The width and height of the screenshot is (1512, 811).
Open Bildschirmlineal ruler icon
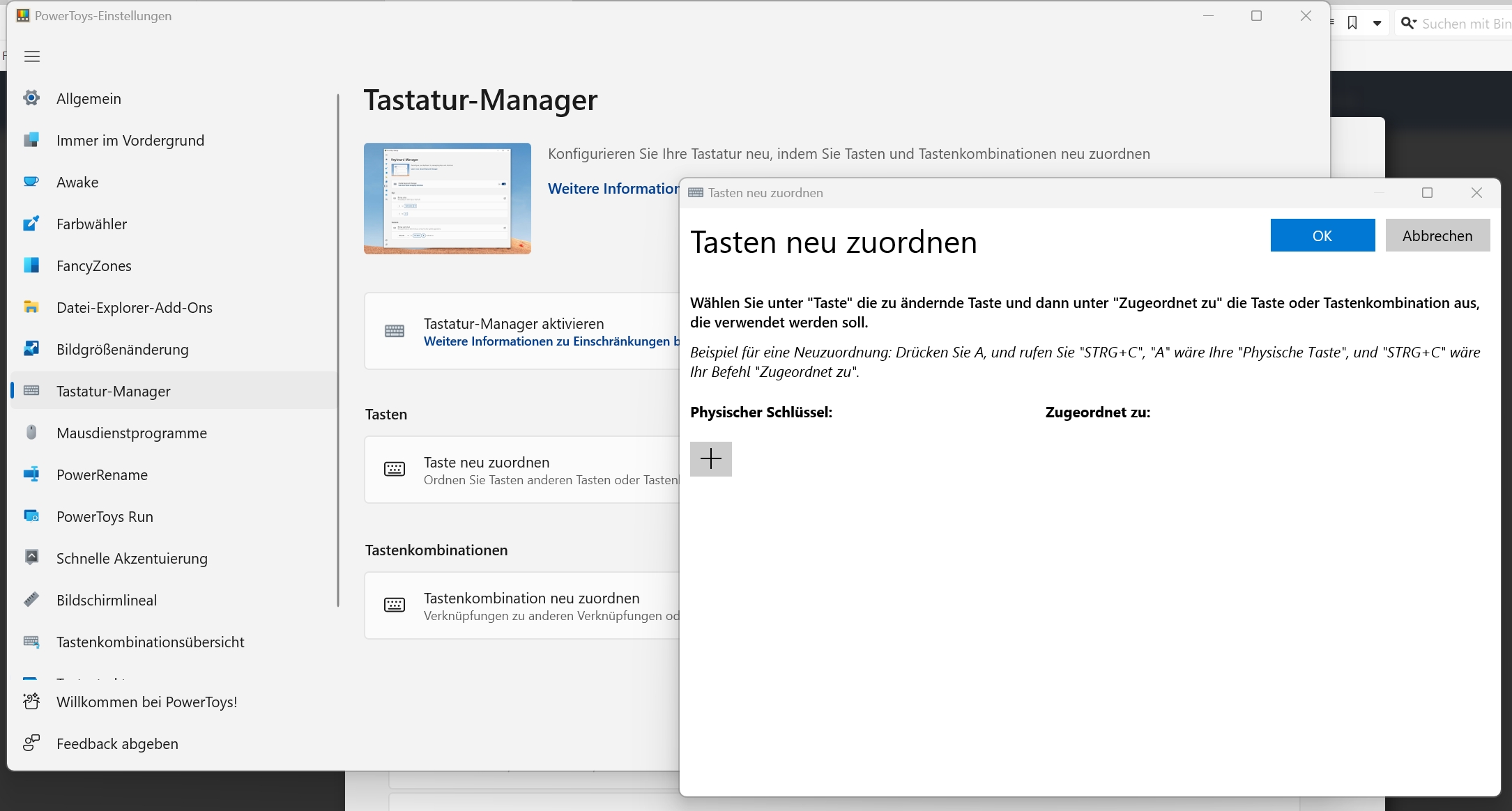(x=31, y=600)
